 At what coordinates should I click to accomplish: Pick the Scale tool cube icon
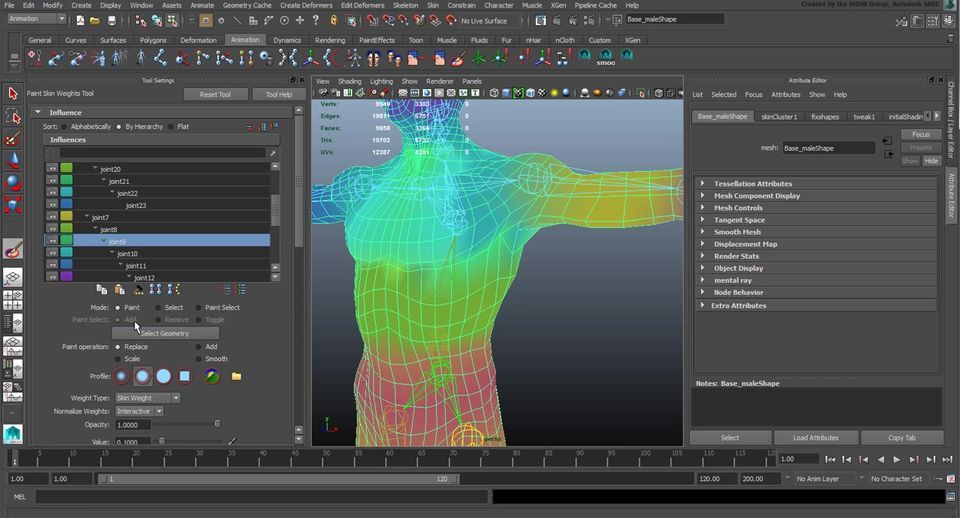pyautogui.click(x=13, y=204)
